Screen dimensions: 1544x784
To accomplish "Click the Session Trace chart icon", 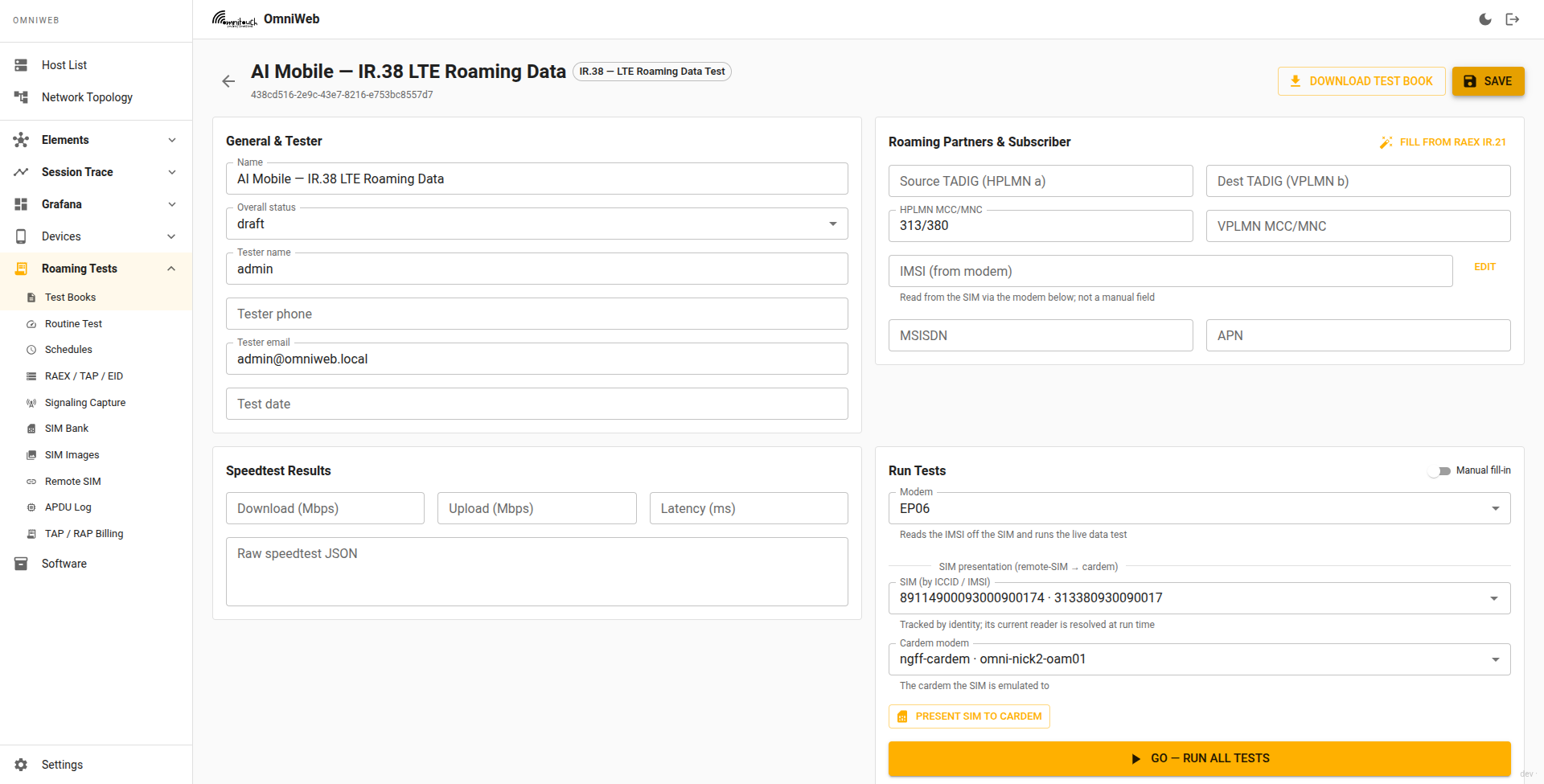I will (x=21, y=172).
